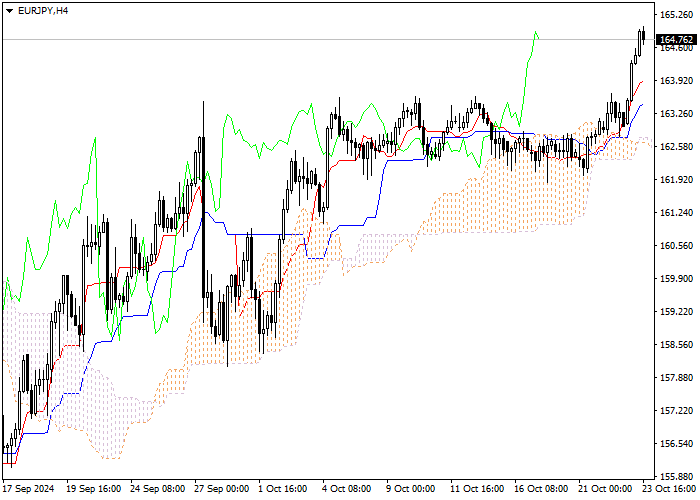This screenshot has height=500, width=700.
Task: Select the latest candlestick near 164.762
Action: [x=643, y=35]
